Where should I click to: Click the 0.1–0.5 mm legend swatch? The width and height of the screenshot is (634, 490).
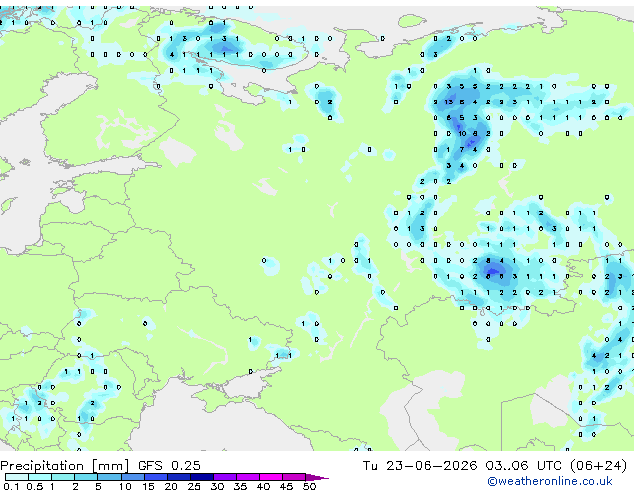(17, 477)
